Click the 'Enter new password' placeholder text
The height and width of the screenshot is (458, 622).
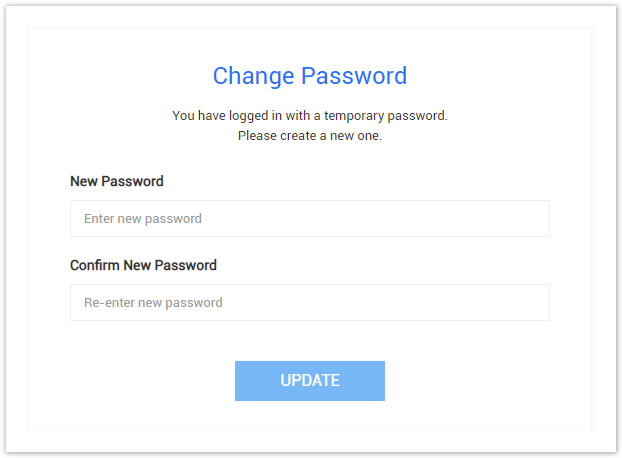(x=143, y=219)
